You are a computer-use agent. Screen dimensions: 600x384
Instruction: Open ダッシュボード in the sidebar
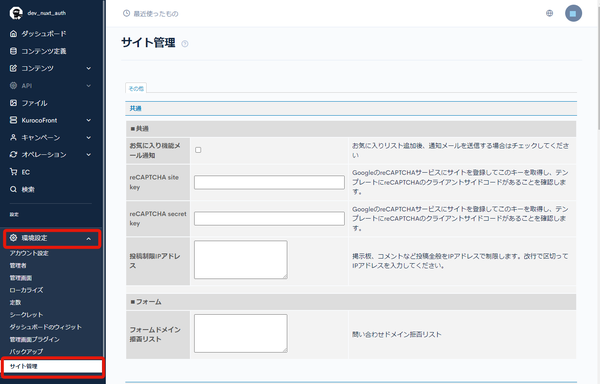44,34
